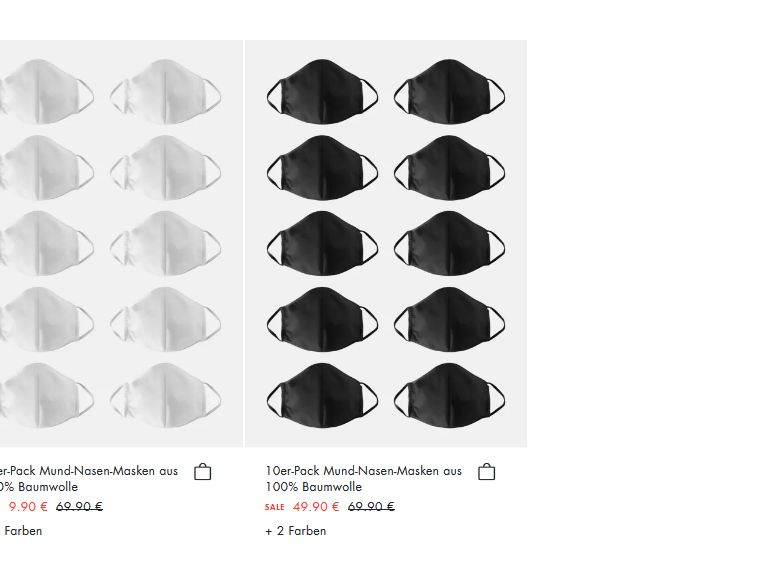This screenshot has height=565, width=758.
Task: Click crossed-out 69.90 € under white masks
Action: coord(79,507)
